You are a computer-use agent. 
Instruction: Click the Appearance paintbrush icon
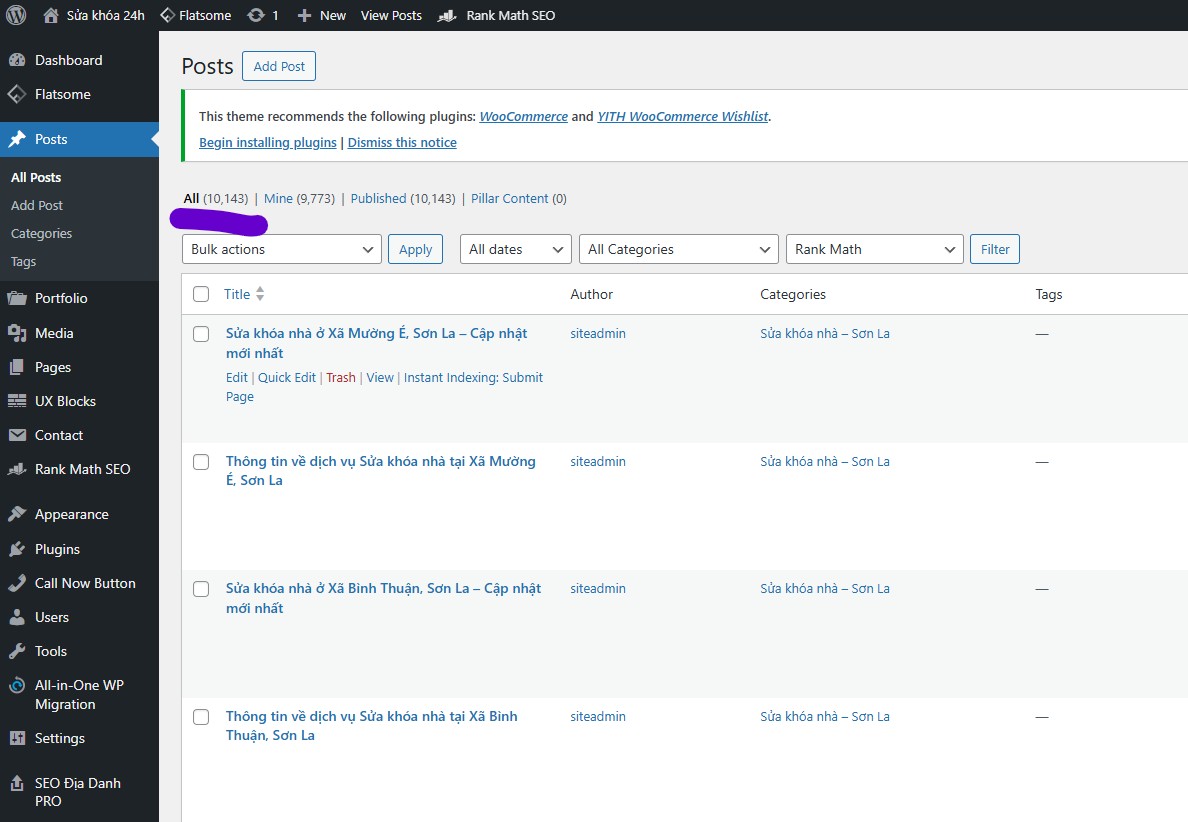17,514
